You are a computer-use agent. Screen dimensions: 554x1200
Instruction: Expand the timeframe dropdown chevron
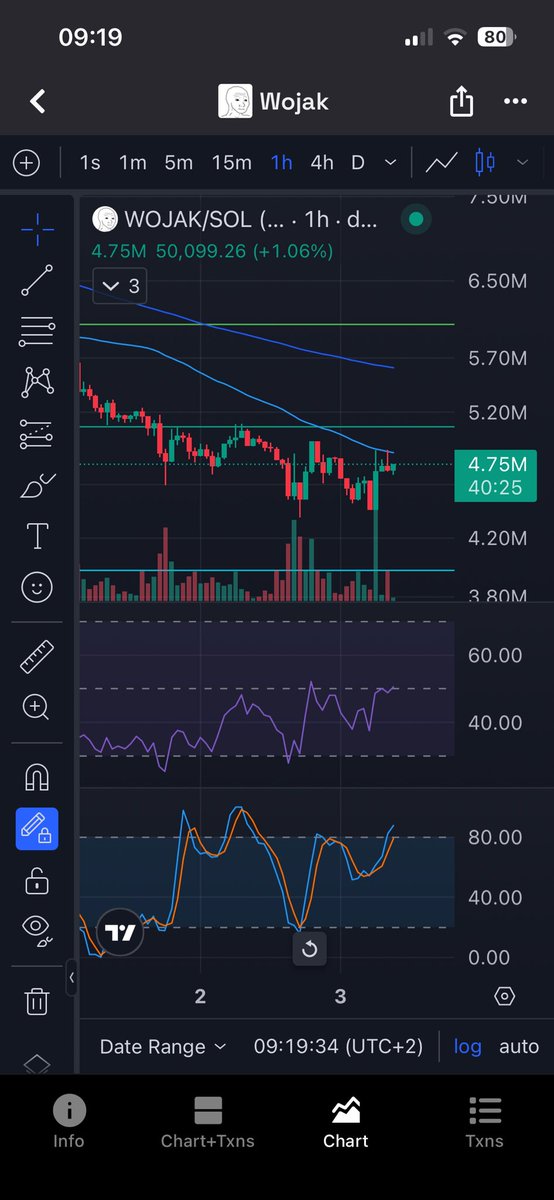point(391,162)
